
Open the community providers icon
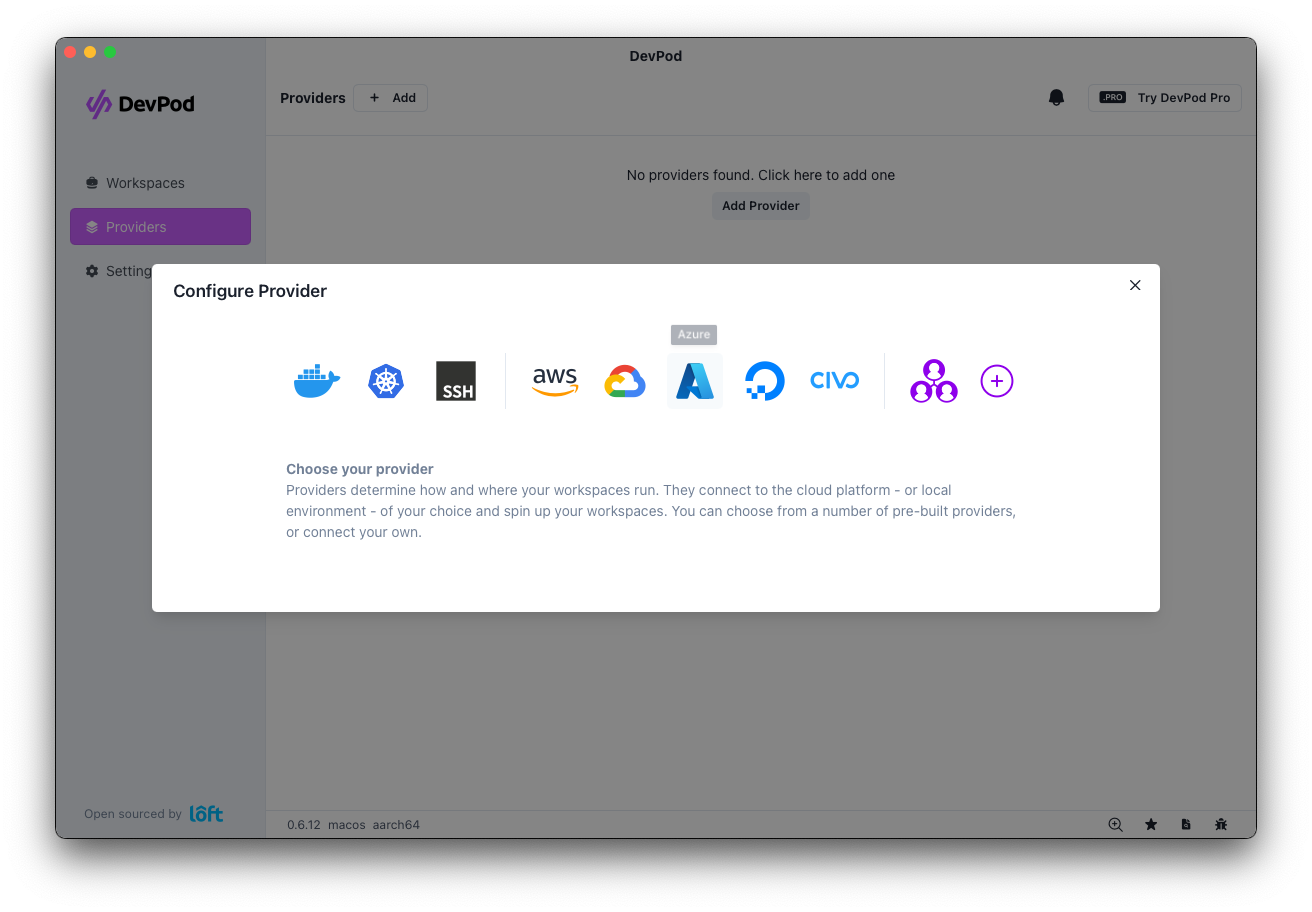(933, 381)
